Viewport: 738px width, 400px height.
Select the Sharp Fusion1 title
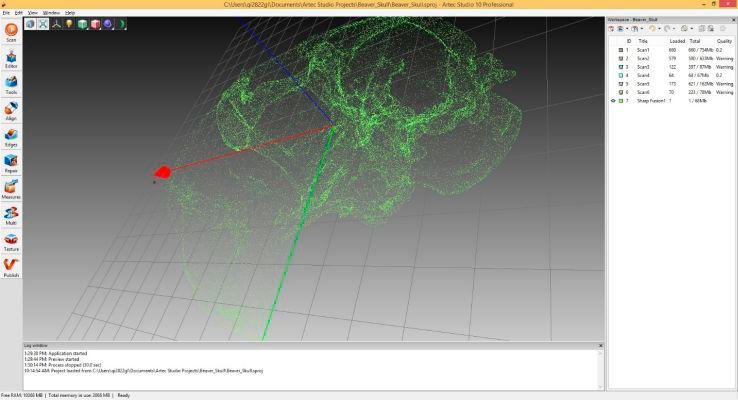click(651, 101)
